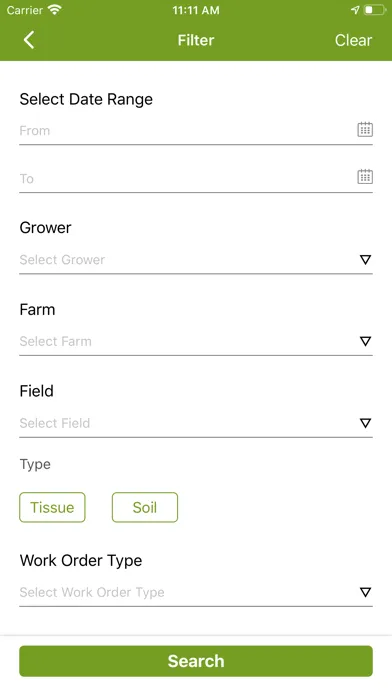
Task: Expand the Grower dropdown arrow
Action: click(365, 260)
